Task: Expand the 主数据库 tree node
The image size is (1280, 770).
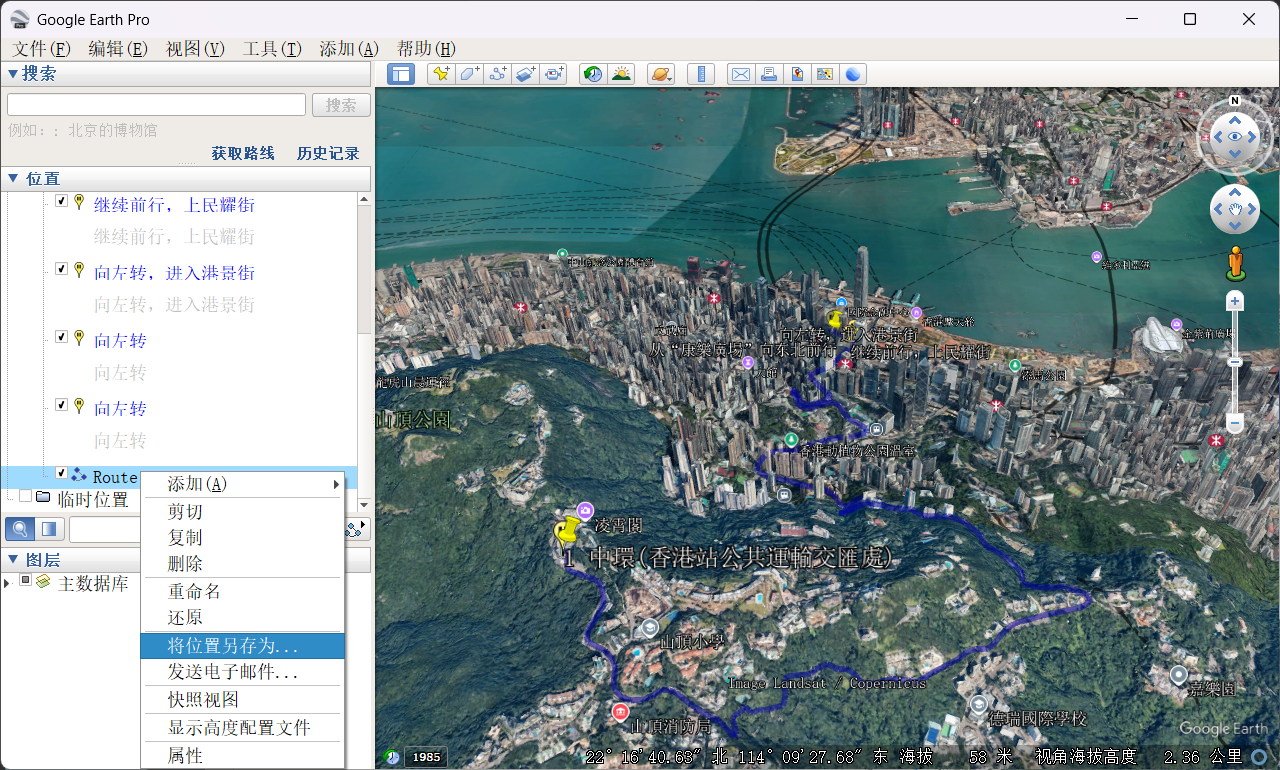Action: [8, 583]
